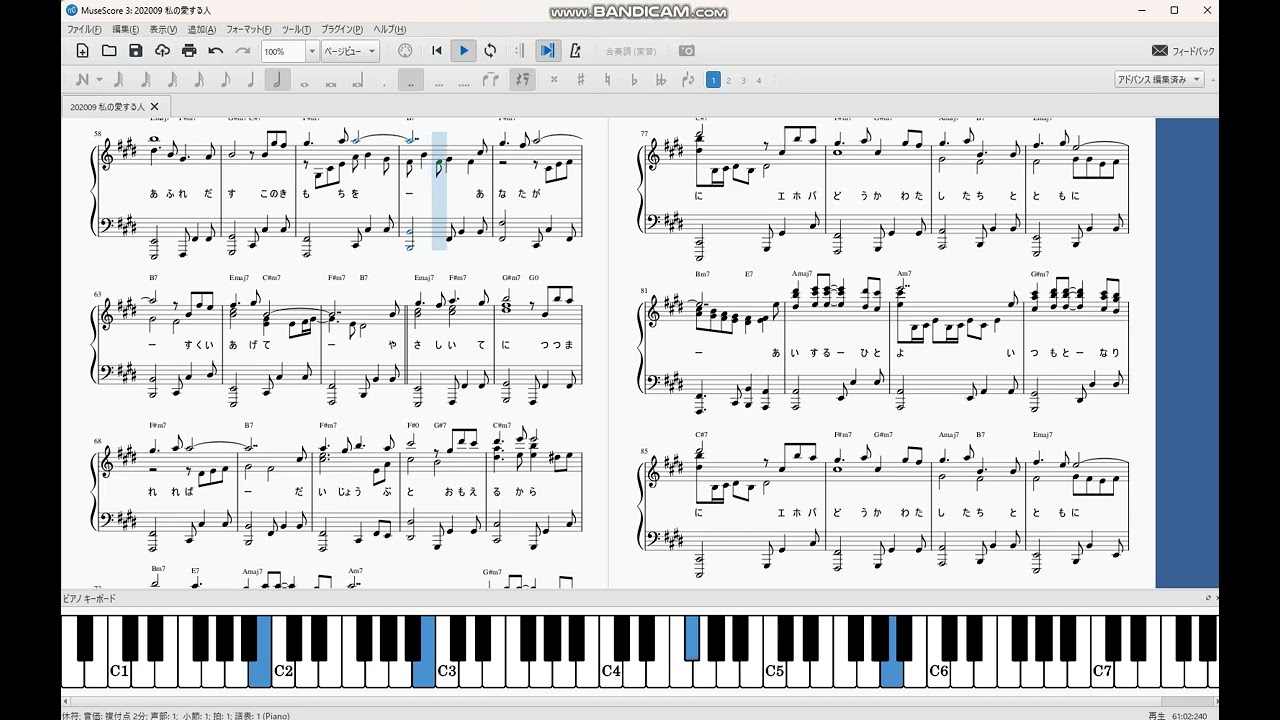Click the 100% zoom input field
The height and width of the screenshot is (720, 1280).
(284, 51)
